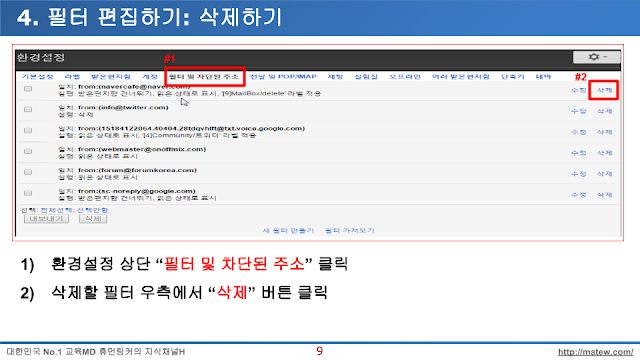Open the 받은편지함 settings tab
640x360 pixels.
coord(111,77)
